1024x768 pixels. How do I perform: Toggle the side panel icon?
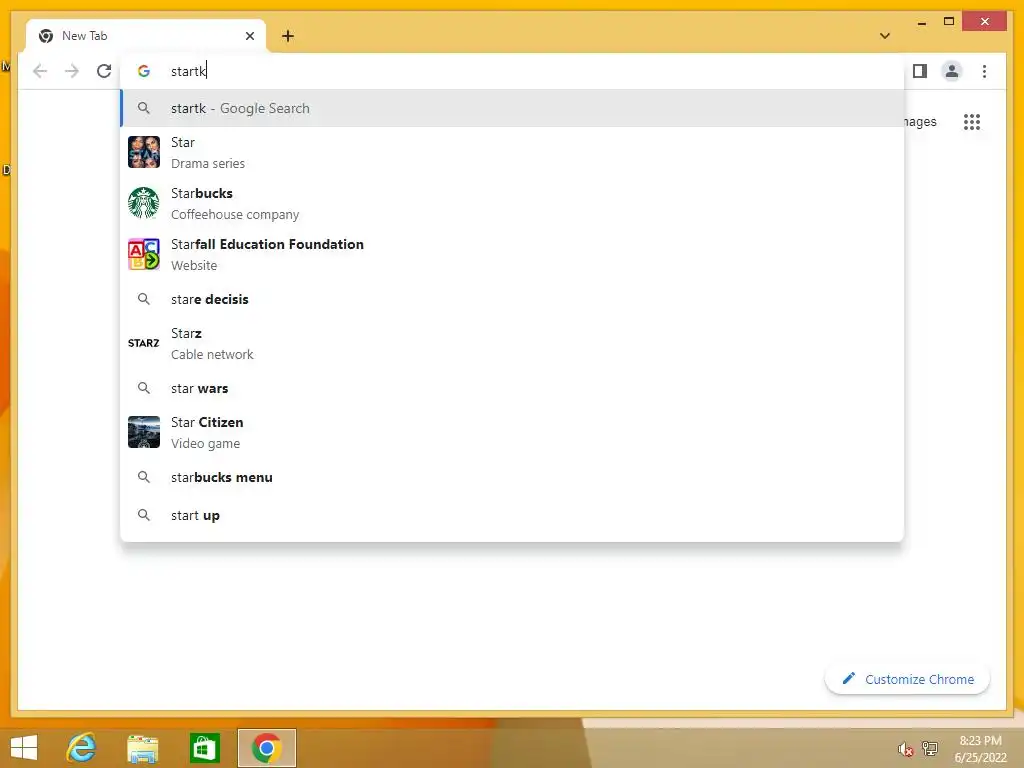coord(920,71)
